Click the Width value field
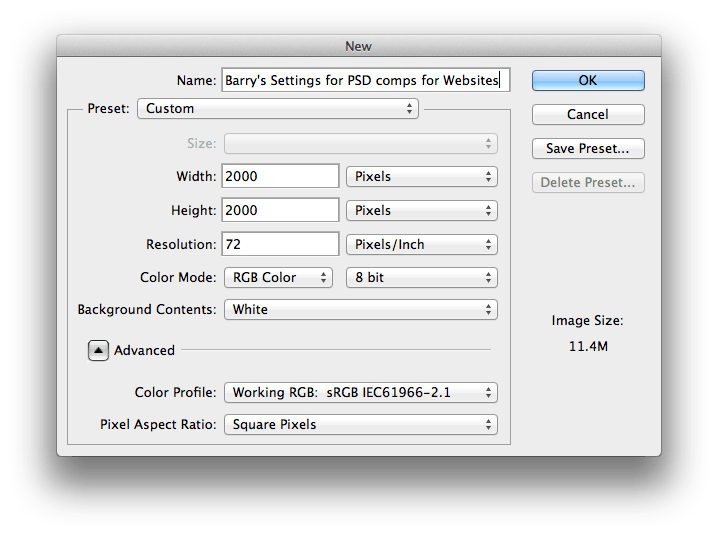 pos(280,176)
